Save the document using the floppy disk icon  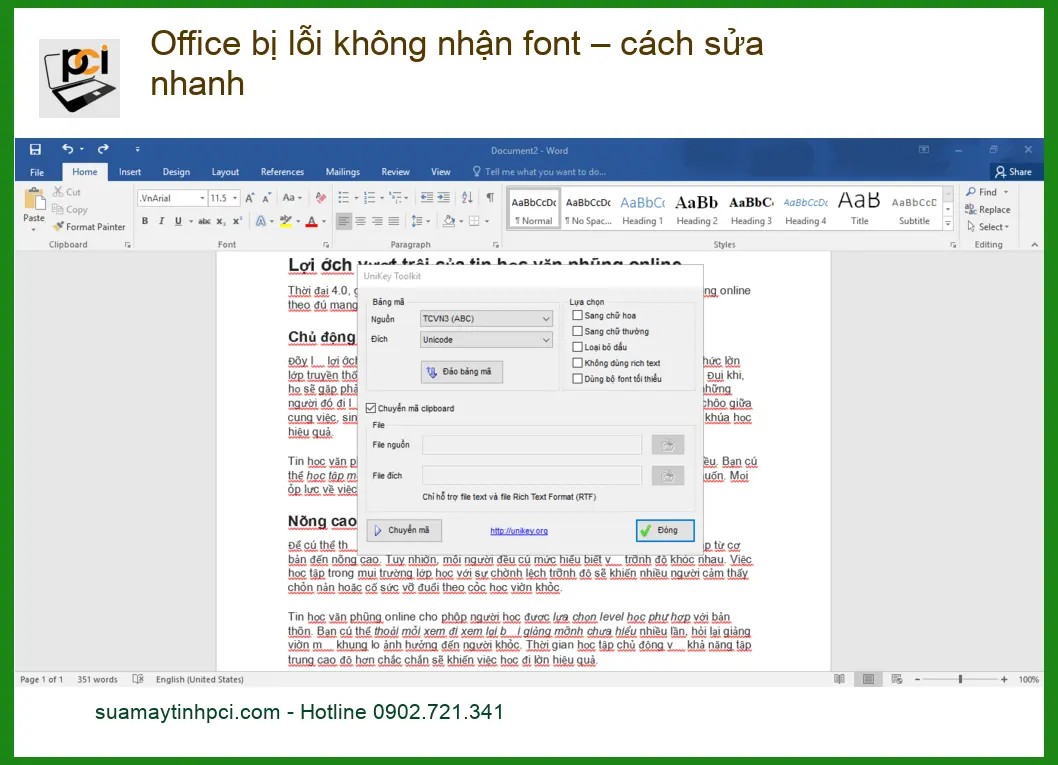36,149
